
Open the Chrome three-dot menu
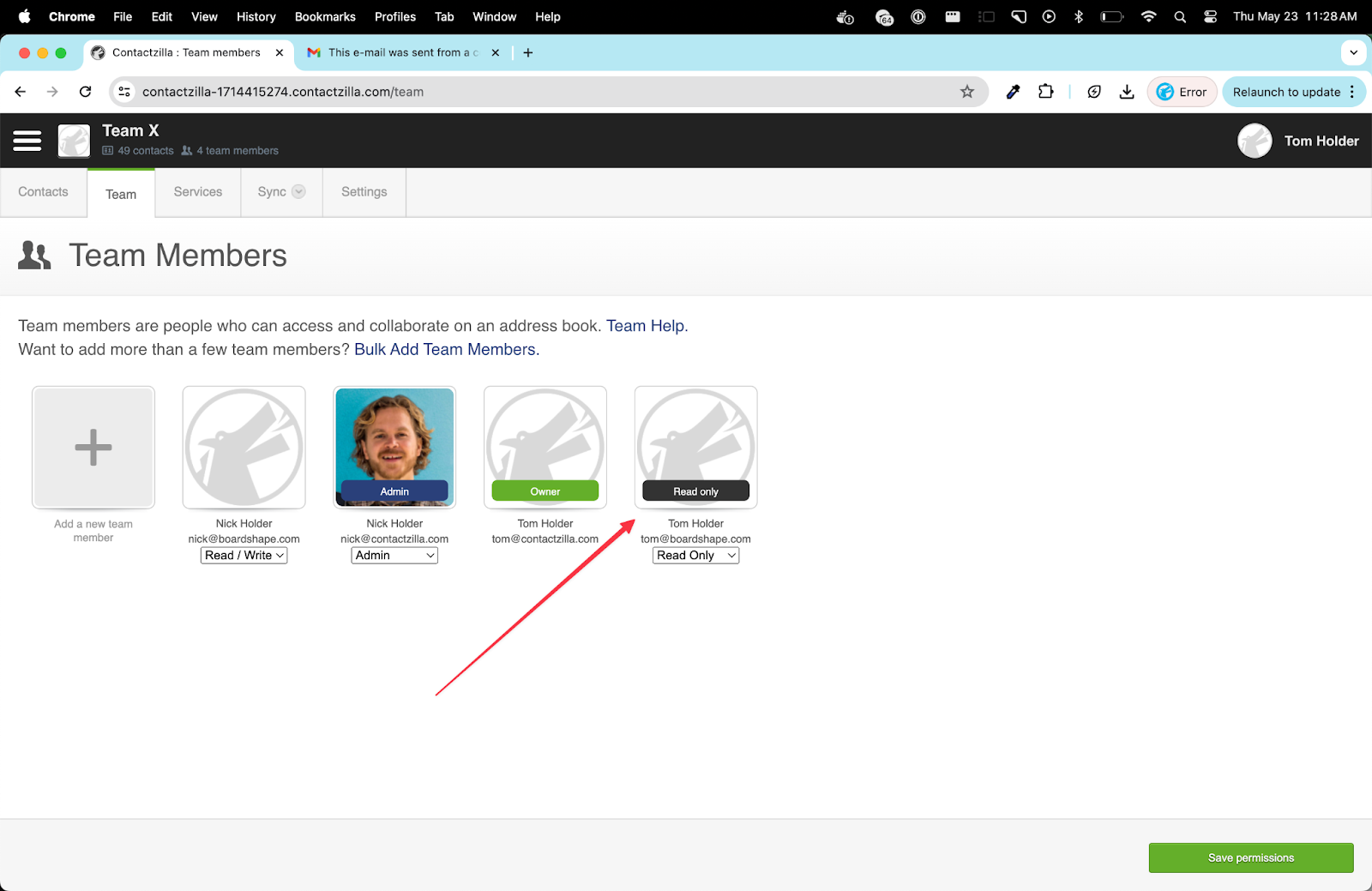click(x=1352, y=92)
